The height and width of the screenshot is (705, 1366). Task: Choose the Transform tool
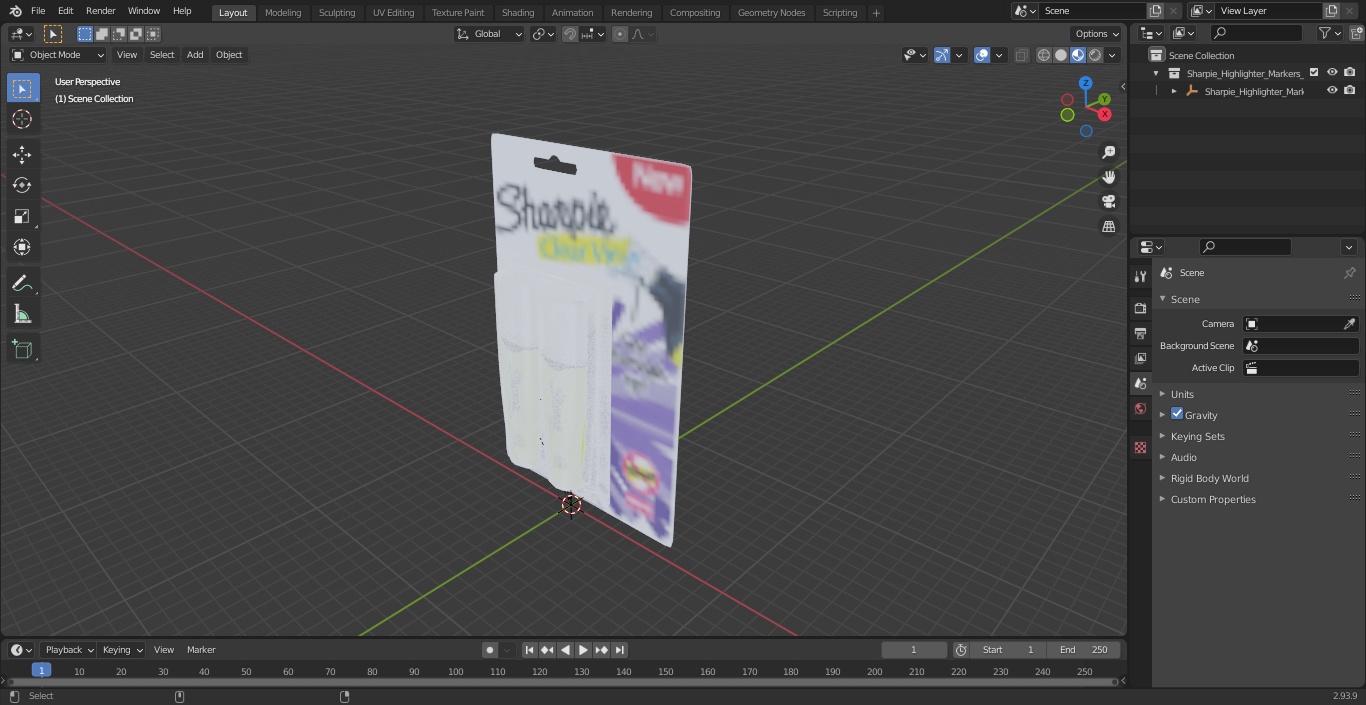[22, 247]
